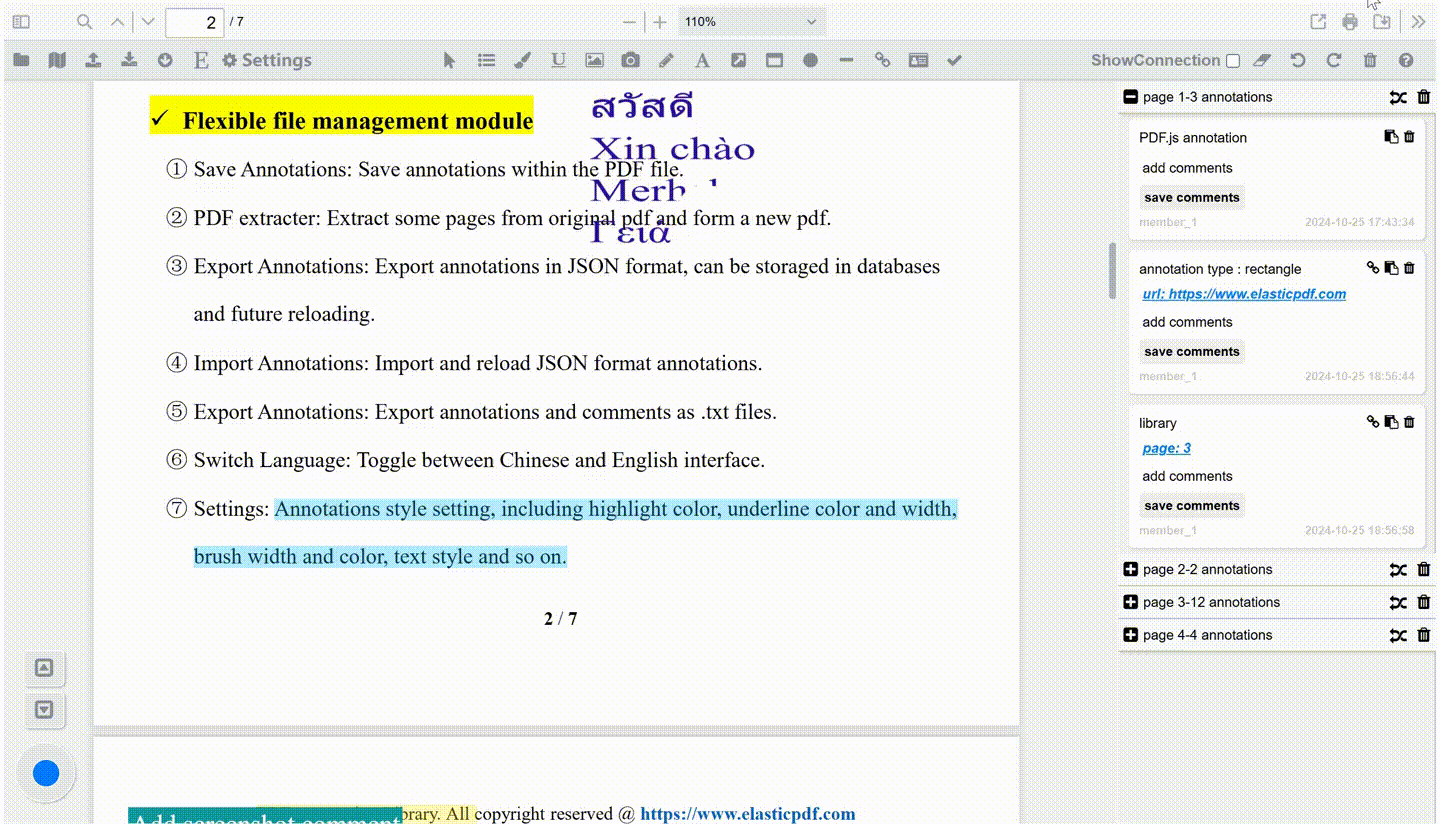
Task: Open the Settings menu
Action: (x=267, y=60)
